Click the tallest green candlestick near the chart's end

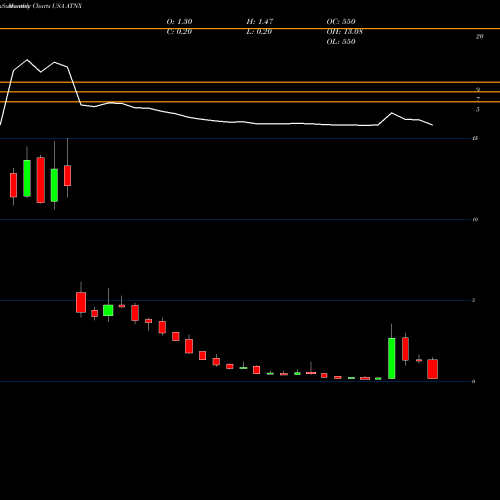point(392,358)
